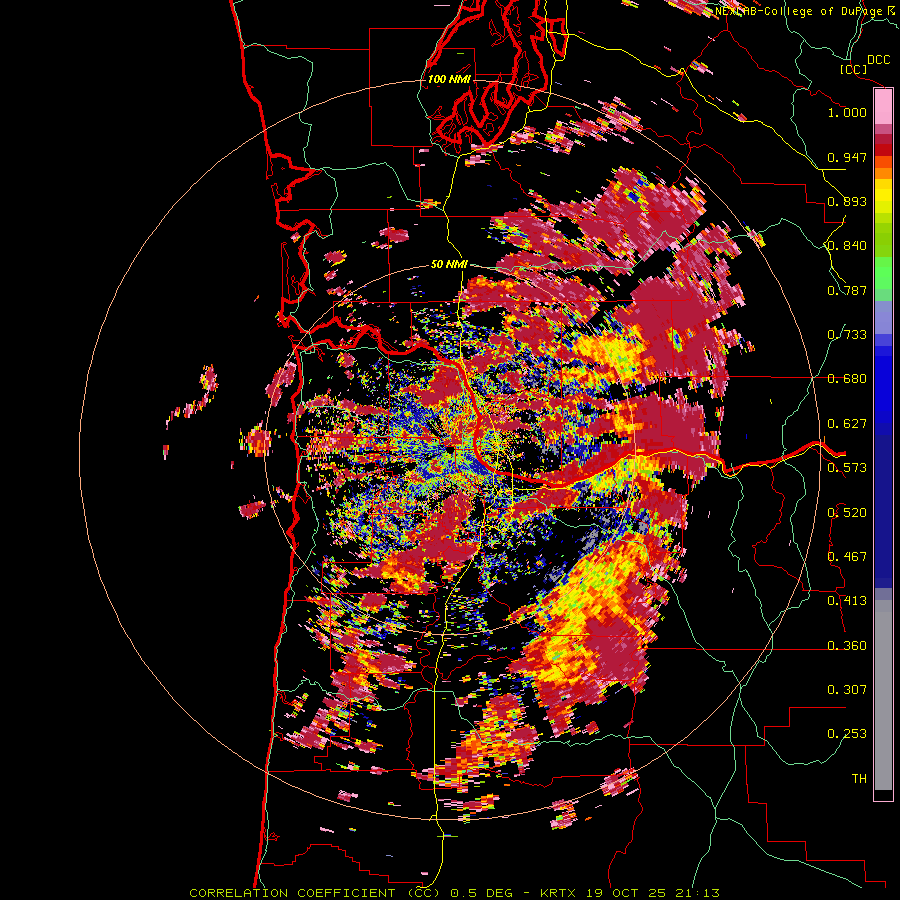900x900 pixels.
Task: Click the 0.787 scale value
Action: [847, 290]
